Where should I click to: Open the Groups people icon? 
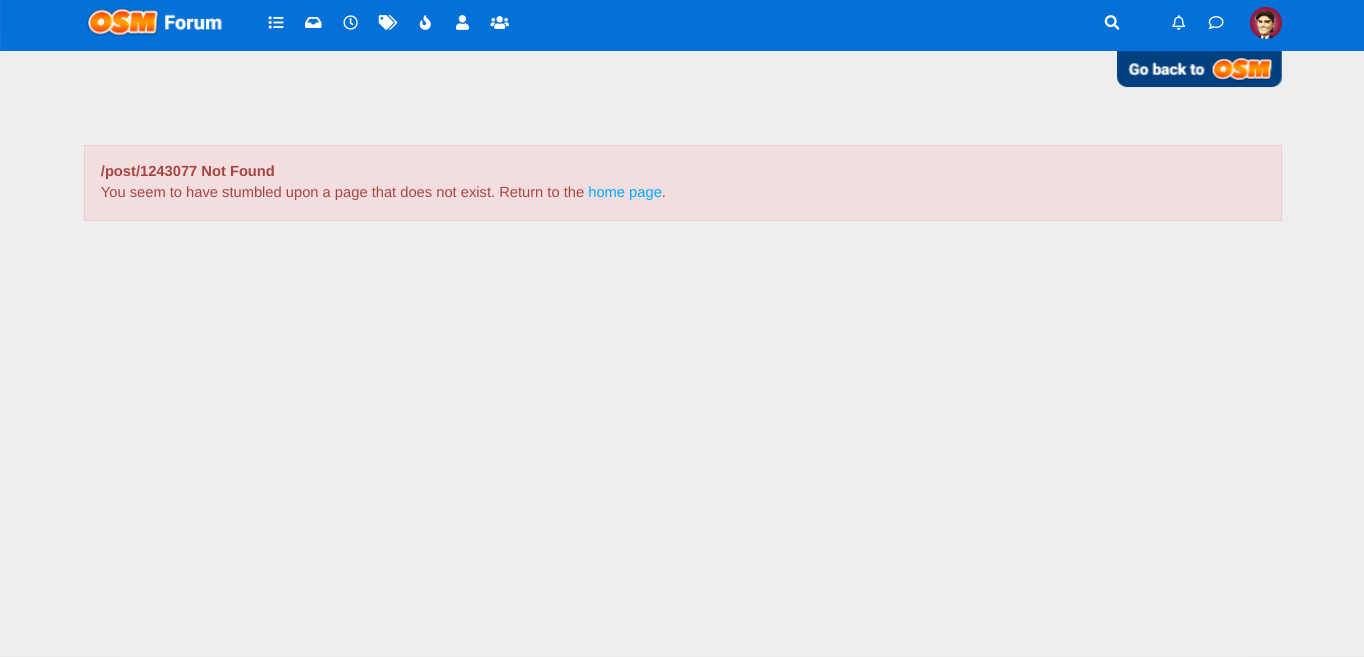[499, 22]
